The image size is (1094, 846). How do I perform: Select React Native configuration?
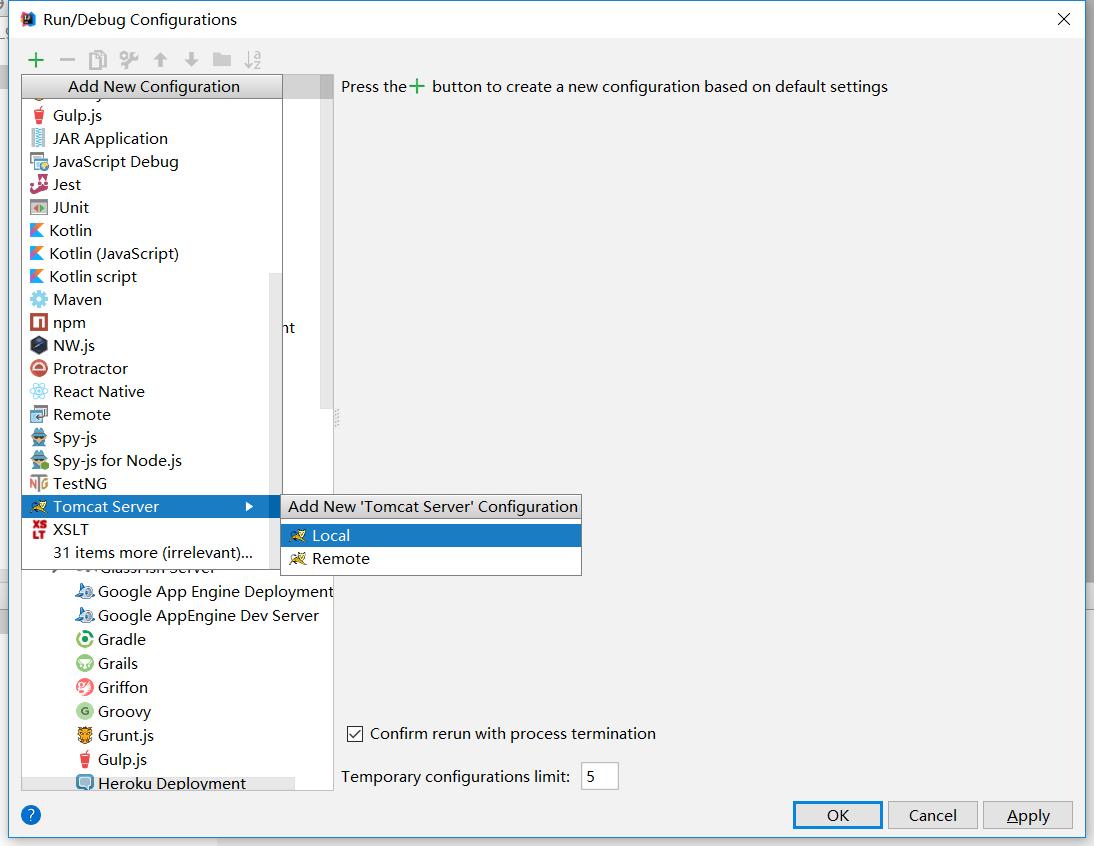click(146, 391)
